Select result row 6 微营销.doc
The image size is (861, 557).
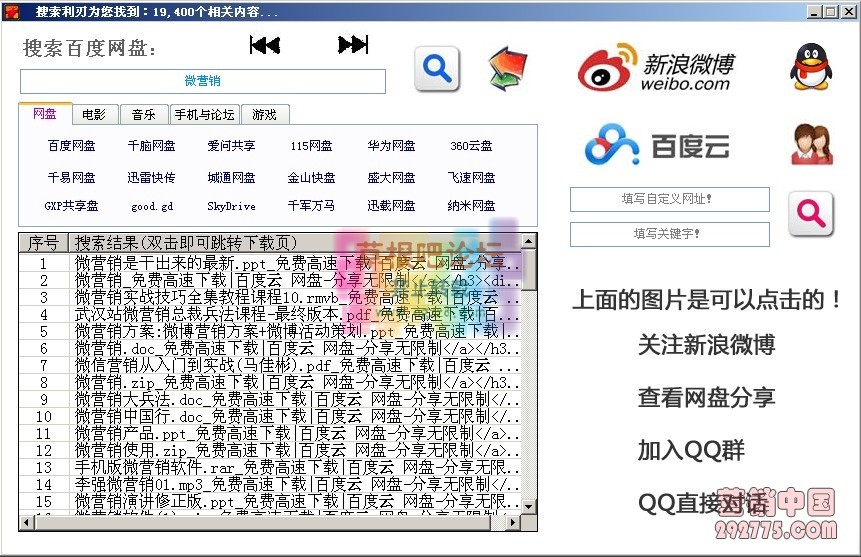(270, 348)
